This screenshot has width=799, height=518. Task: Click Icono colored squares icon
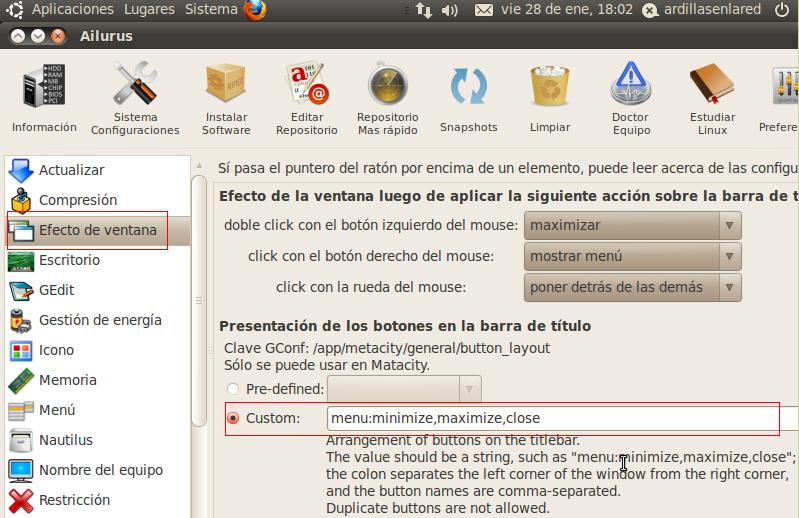tap(21, 350)
